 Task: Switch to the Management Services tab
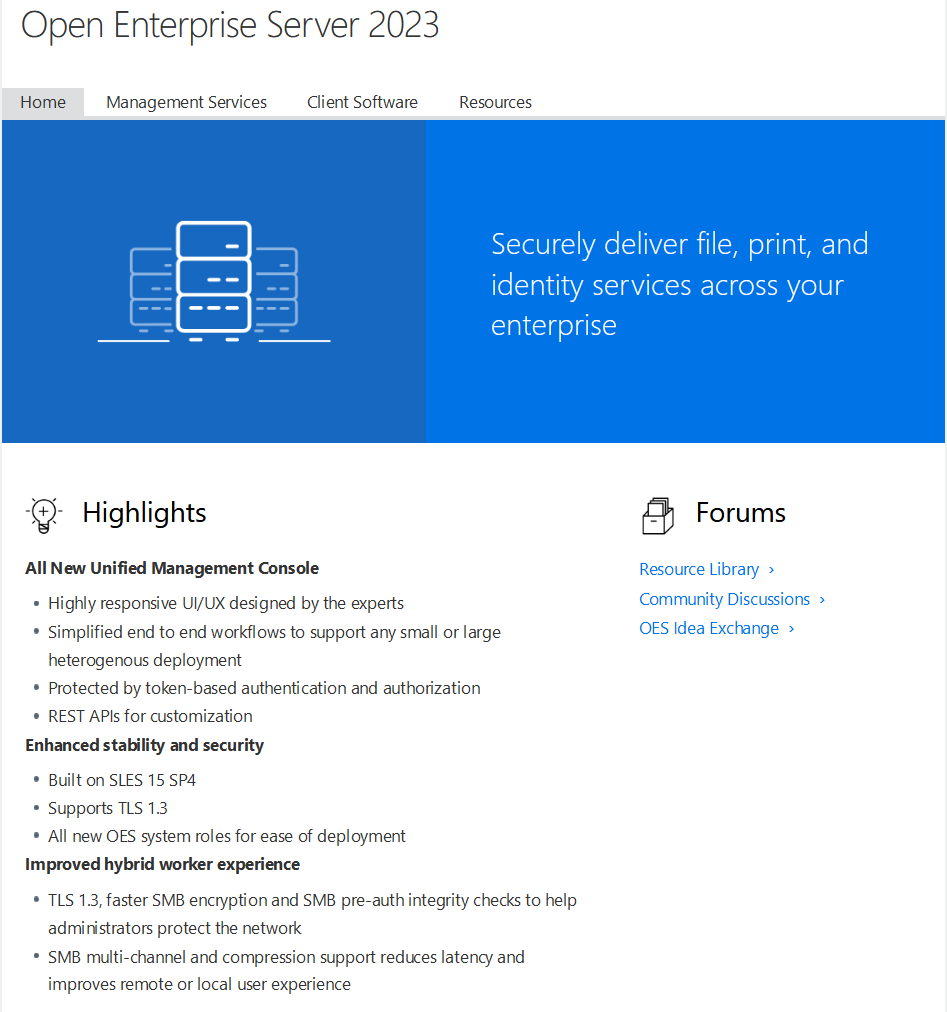point(186,102)
